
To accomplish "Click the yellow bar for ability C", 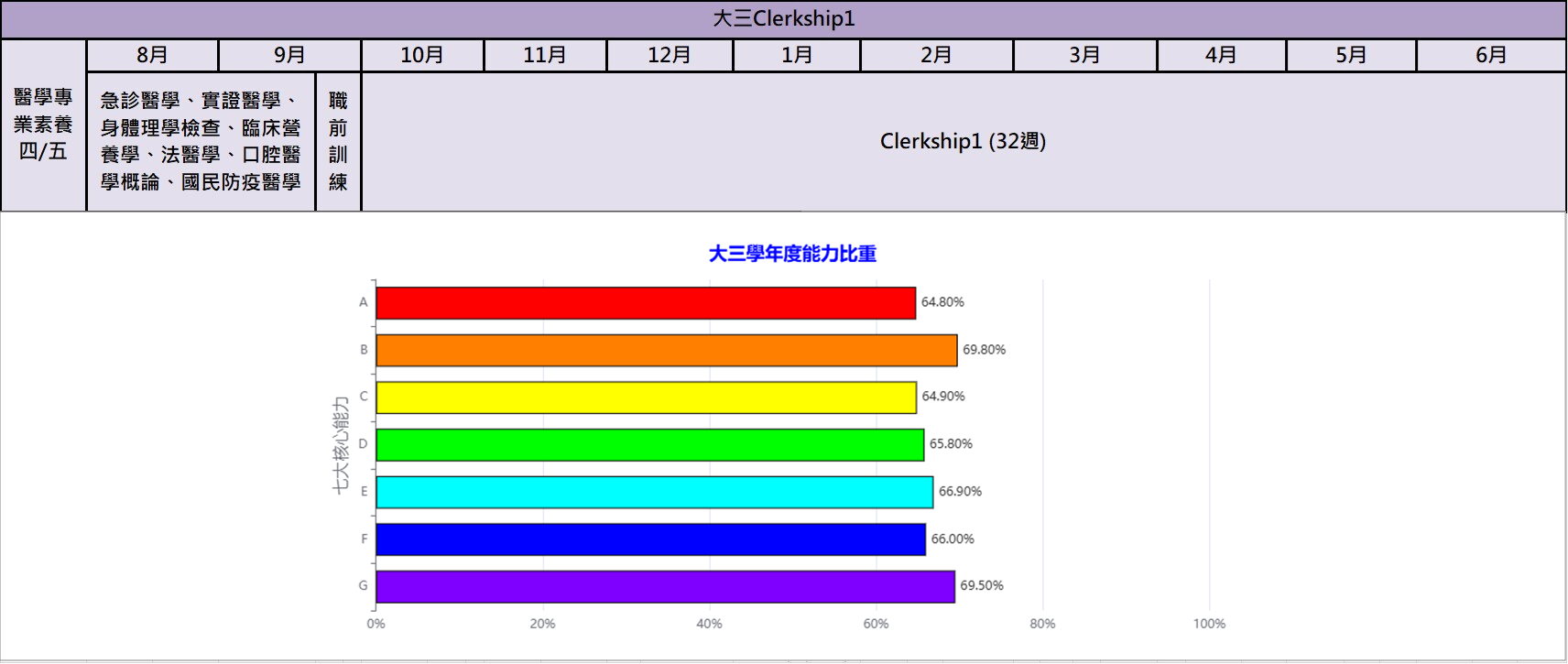I will click(647, 397).
